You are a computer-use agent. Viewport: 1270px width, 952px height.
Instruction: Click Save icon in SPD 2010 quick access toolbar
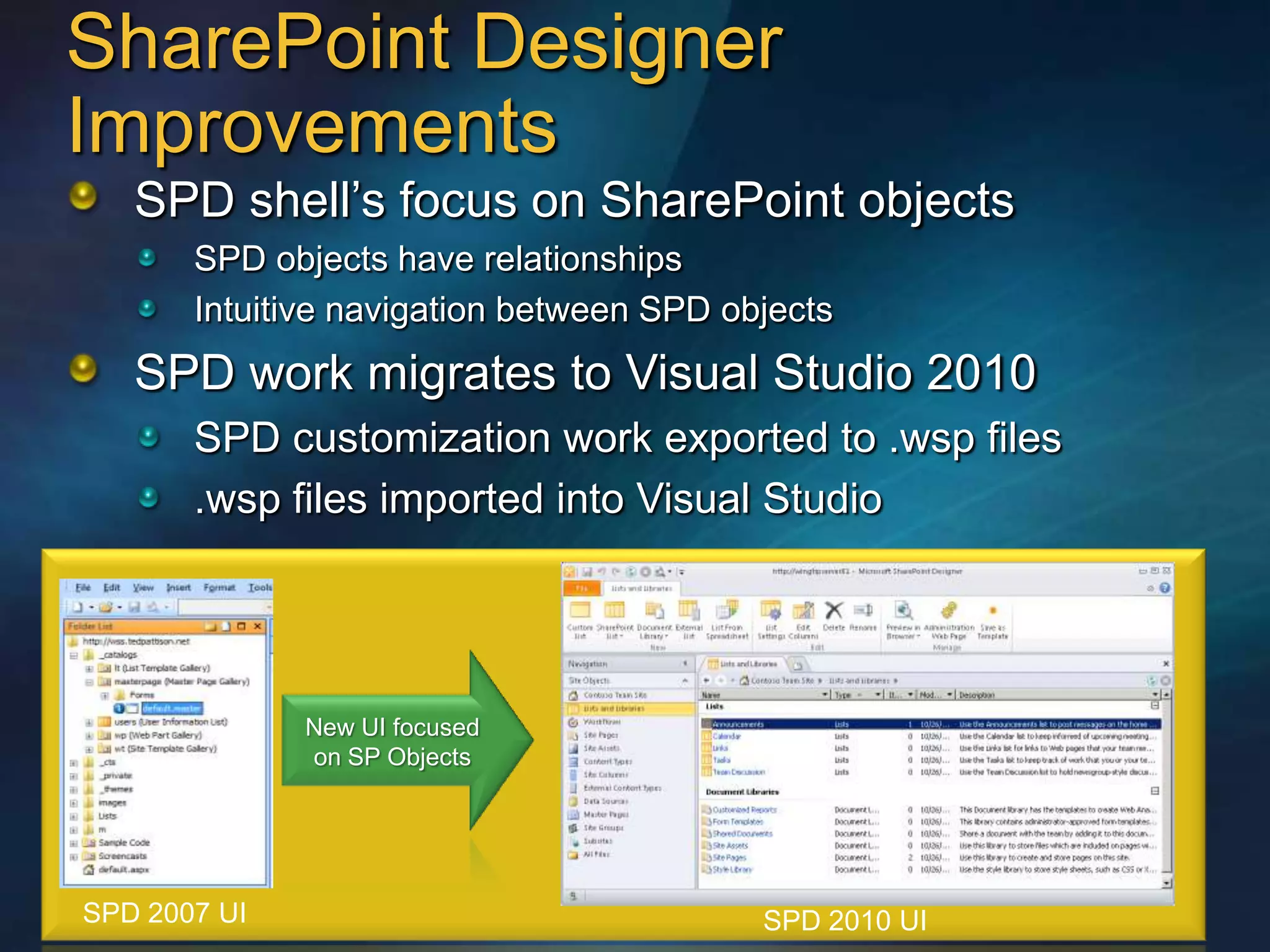[x=587, y=571]
